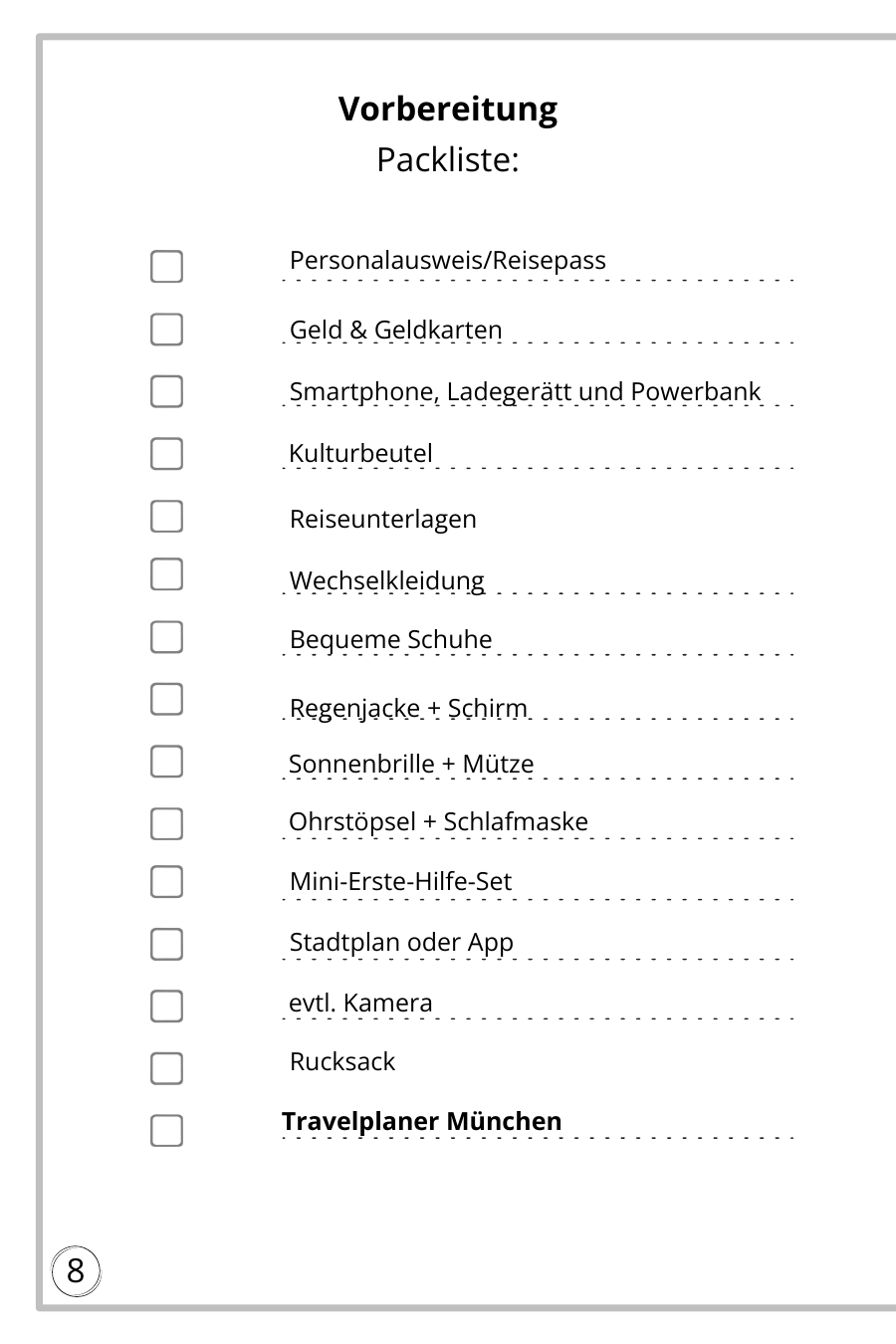The height and width of the screenshot is (1344, 896).
Task: Mark the Ohrstöpsel + Schlafmaske checkbox
Action: 166,824
